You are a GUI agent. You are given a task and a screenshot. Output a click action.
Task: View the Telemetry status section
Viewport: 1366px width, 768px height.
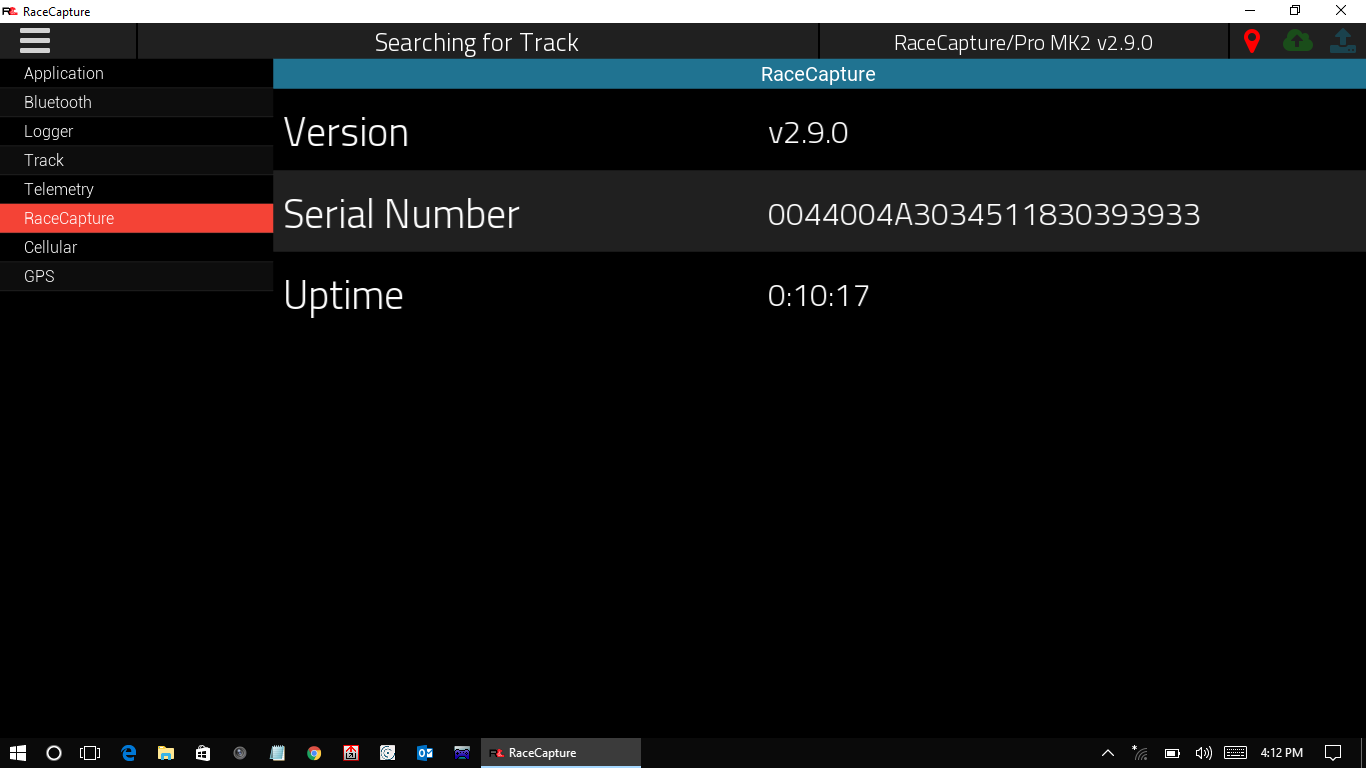(x=136, y=189)
